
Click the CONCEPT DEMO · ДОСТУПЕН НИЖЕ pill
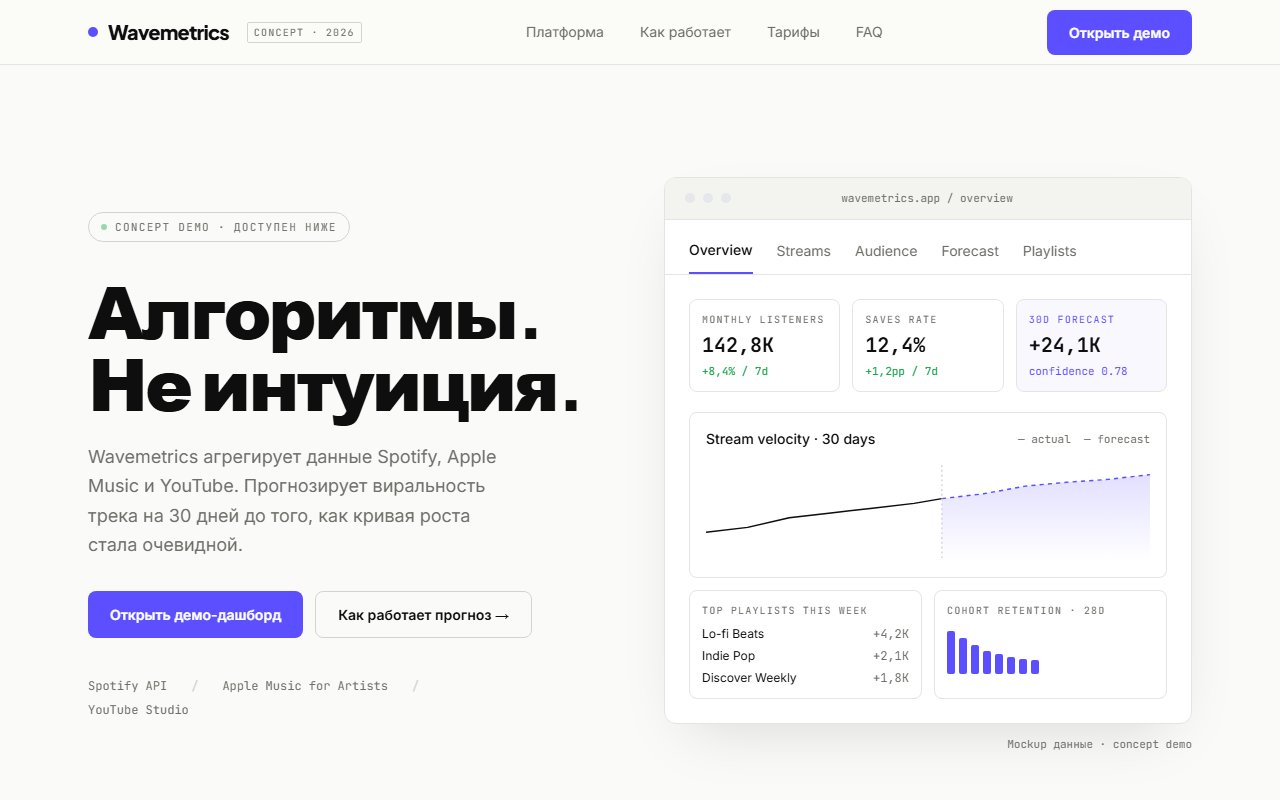[219, 227]
